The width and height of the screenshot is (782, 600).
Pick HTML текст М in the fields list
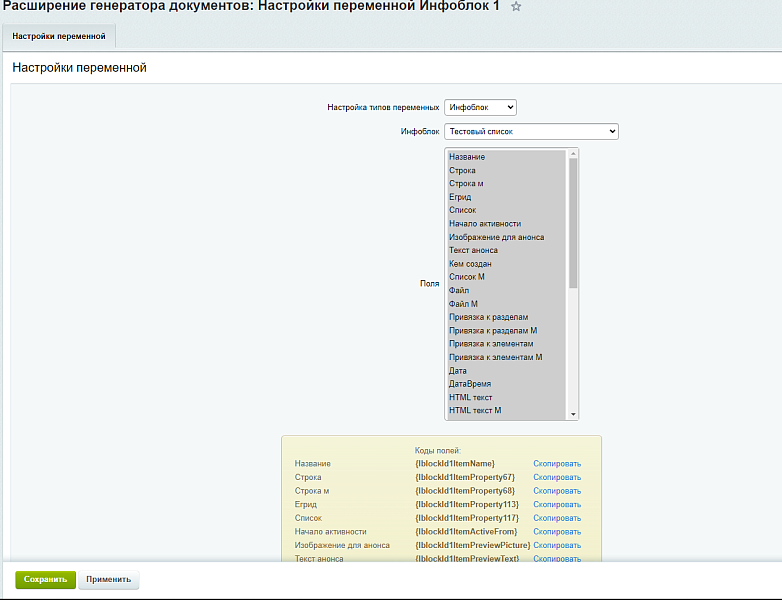pyautogui.click(x=475, y=410)
